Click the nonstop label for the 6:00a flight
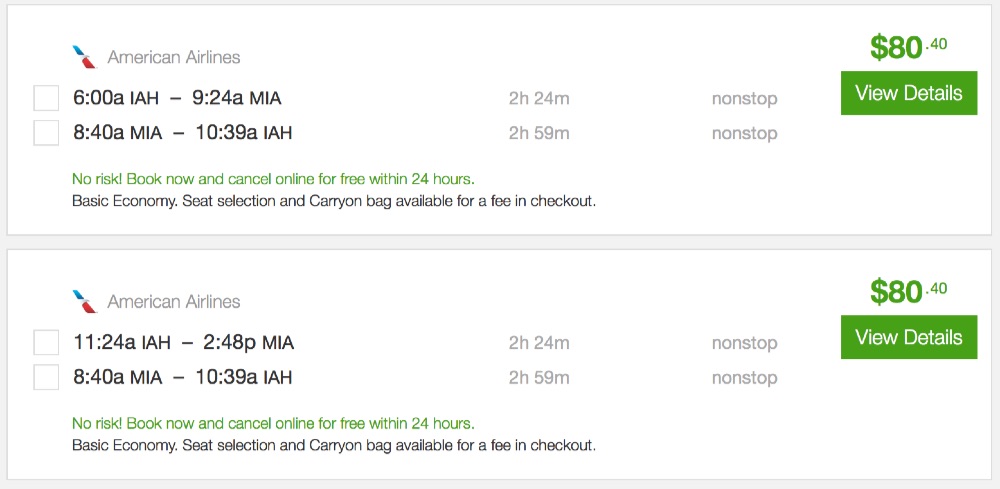The height and width of the screenshot is (489, 1000). (744, 98)
